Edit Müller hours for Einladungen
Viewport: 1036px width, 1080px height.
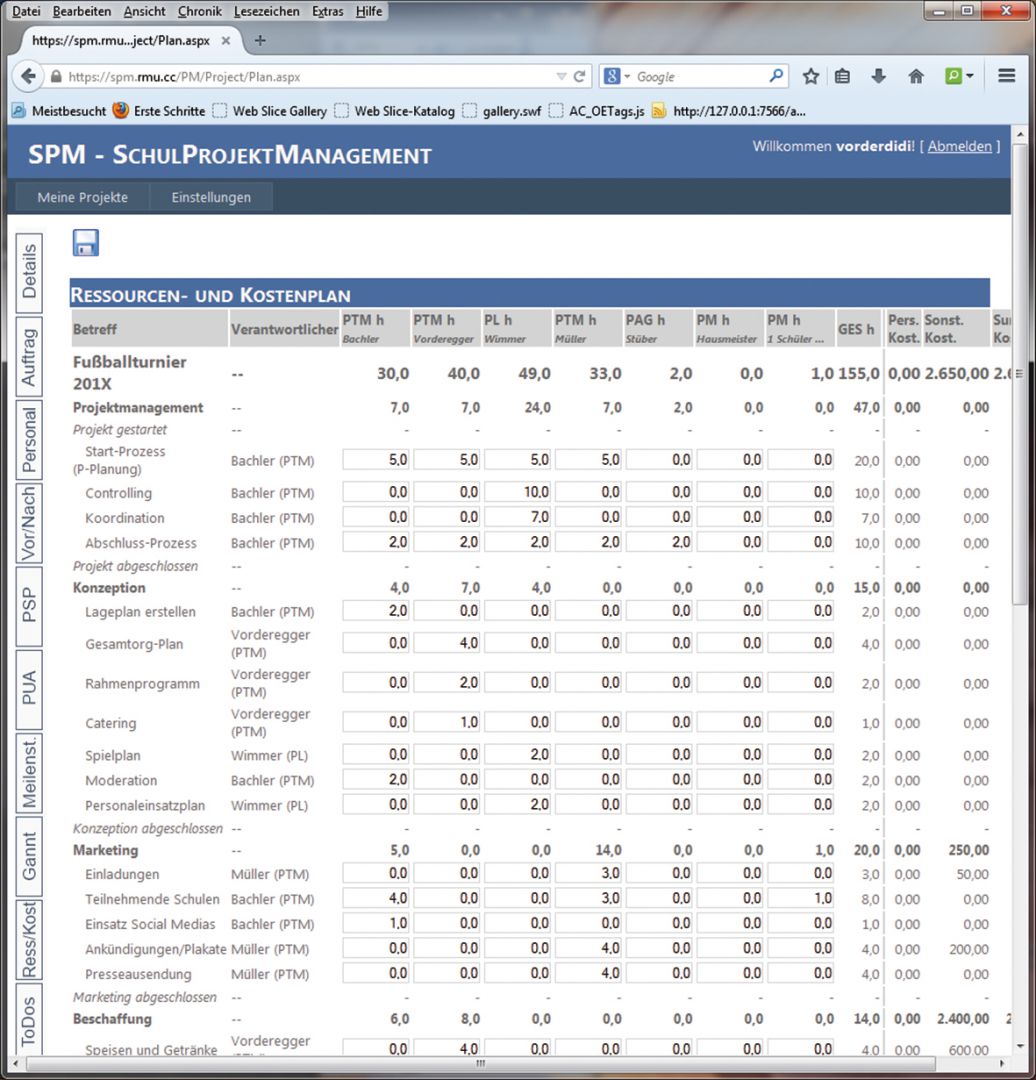[x=588, y=873]
